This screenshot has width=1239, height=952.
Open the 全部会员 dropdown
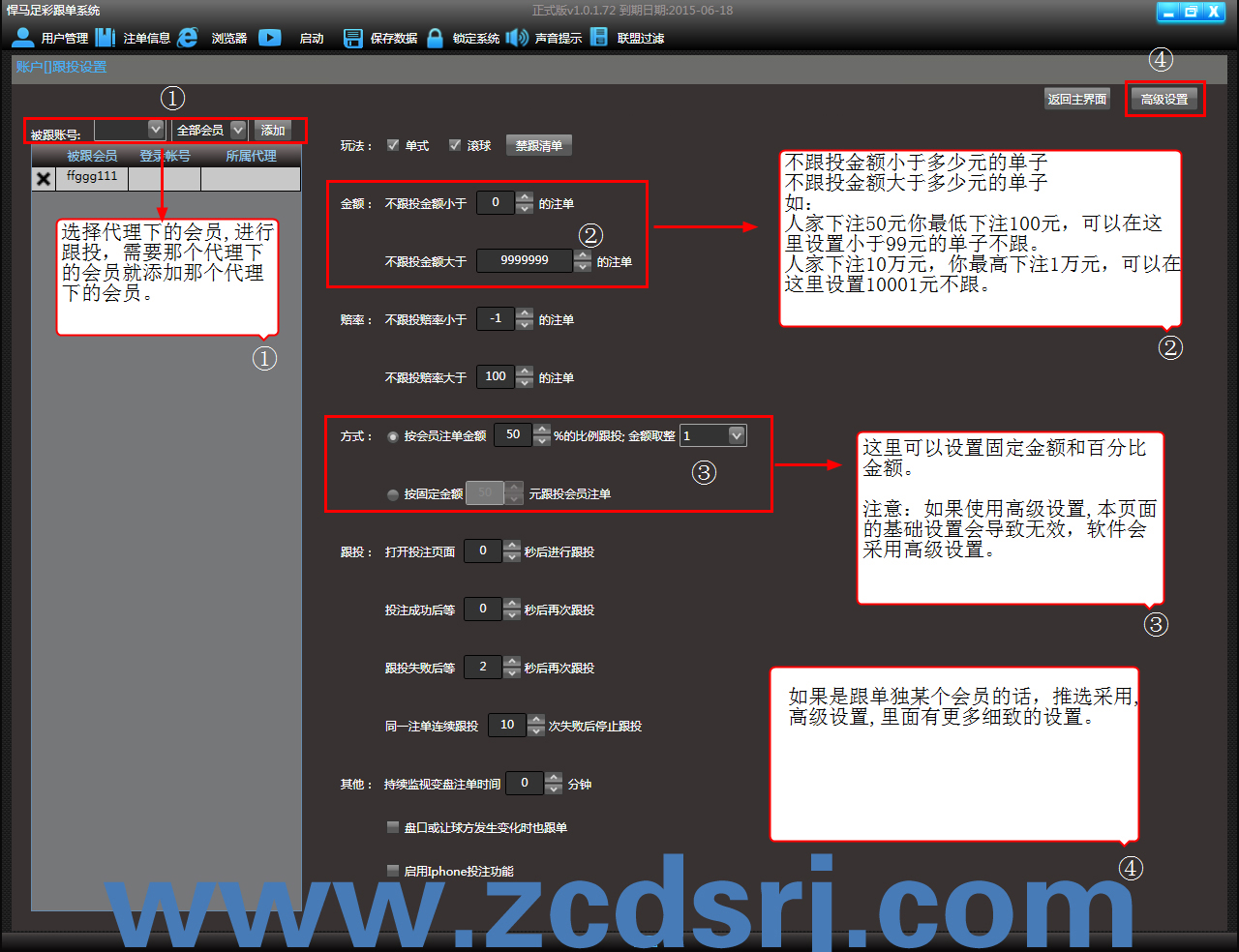click(x=238, y=130)
